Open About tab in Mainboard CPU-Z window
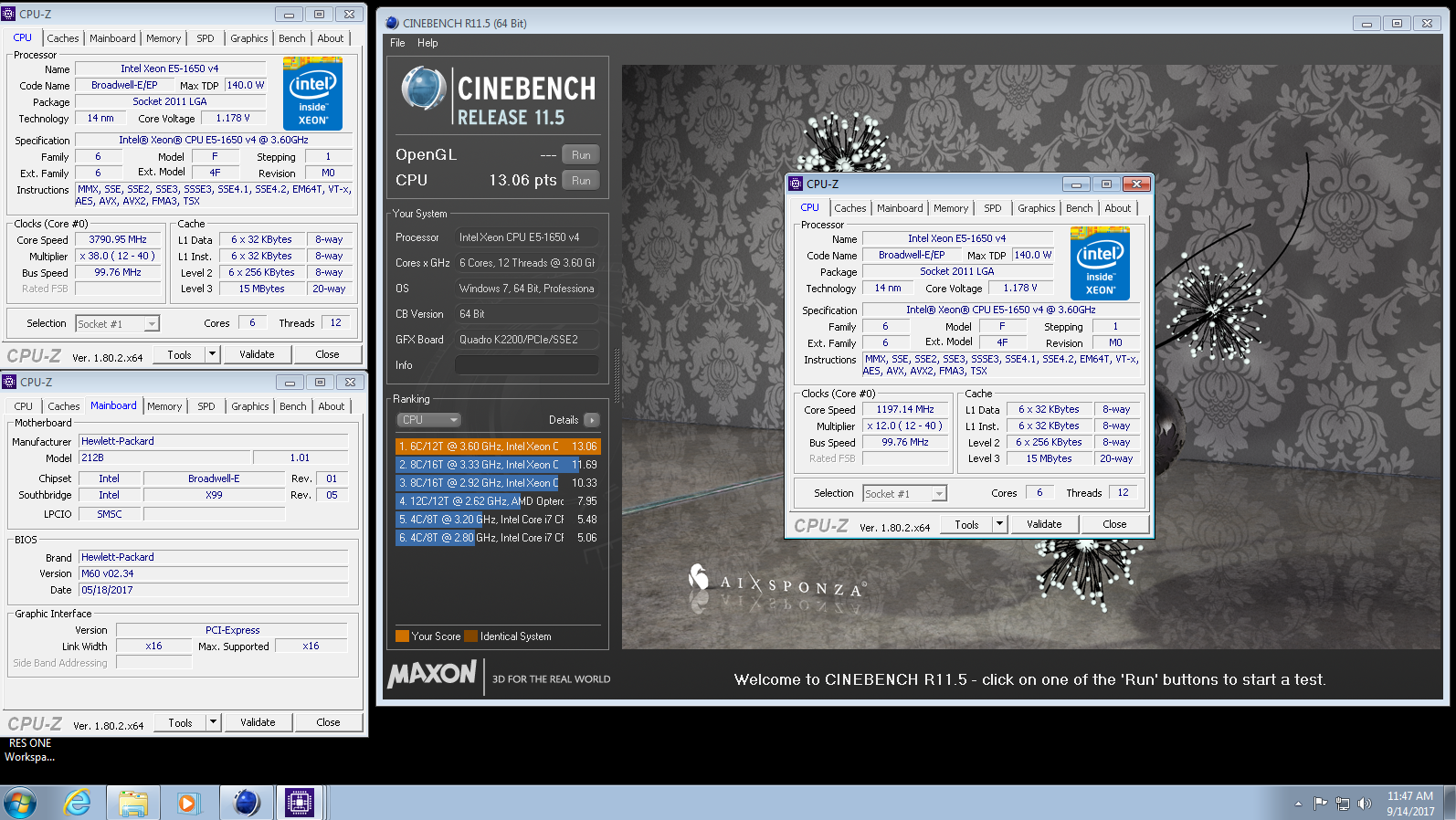 tap(332, 406)
